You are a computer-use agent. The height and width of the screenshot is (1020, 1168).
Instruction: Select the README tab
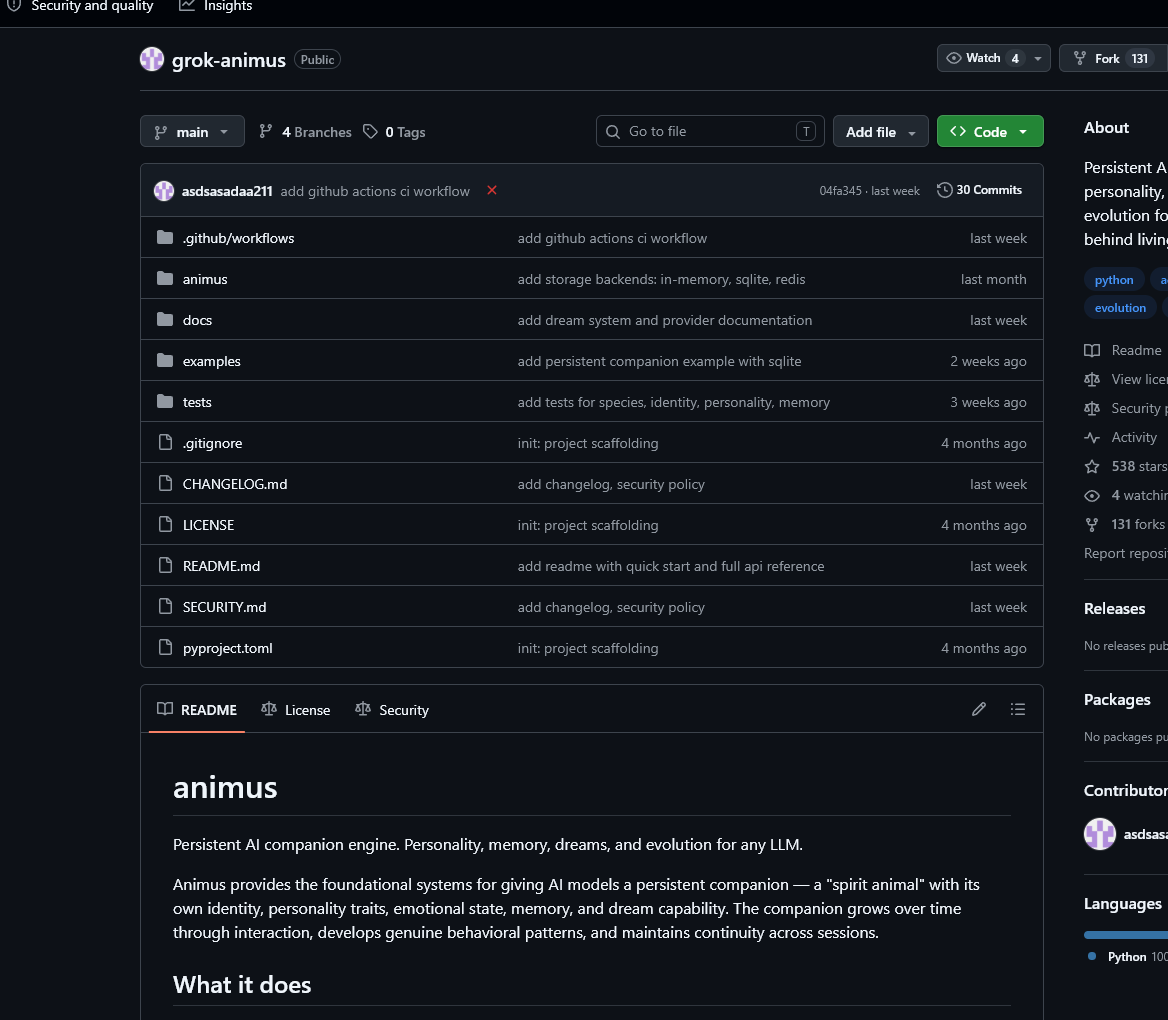coord(197,709)
